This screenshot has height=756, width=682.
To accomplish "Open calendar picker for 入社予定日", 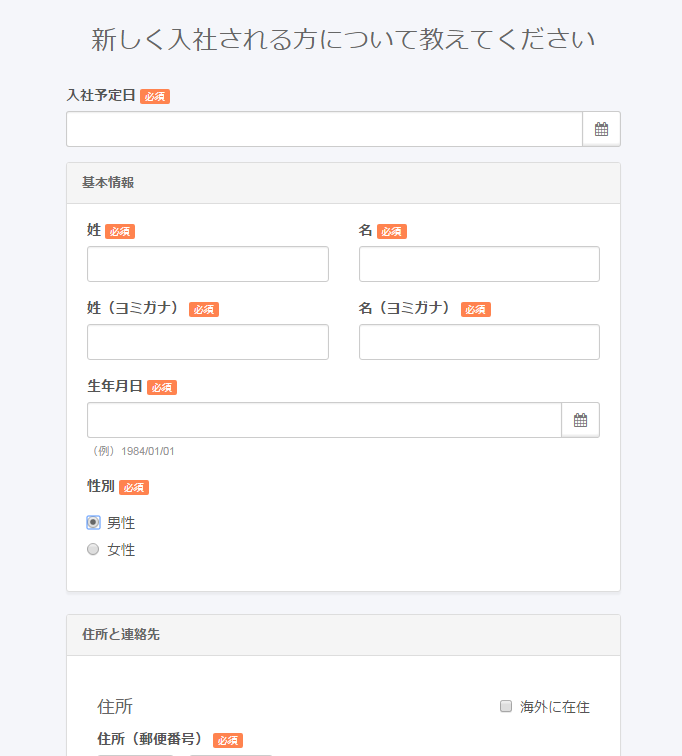I will [601, 129].
